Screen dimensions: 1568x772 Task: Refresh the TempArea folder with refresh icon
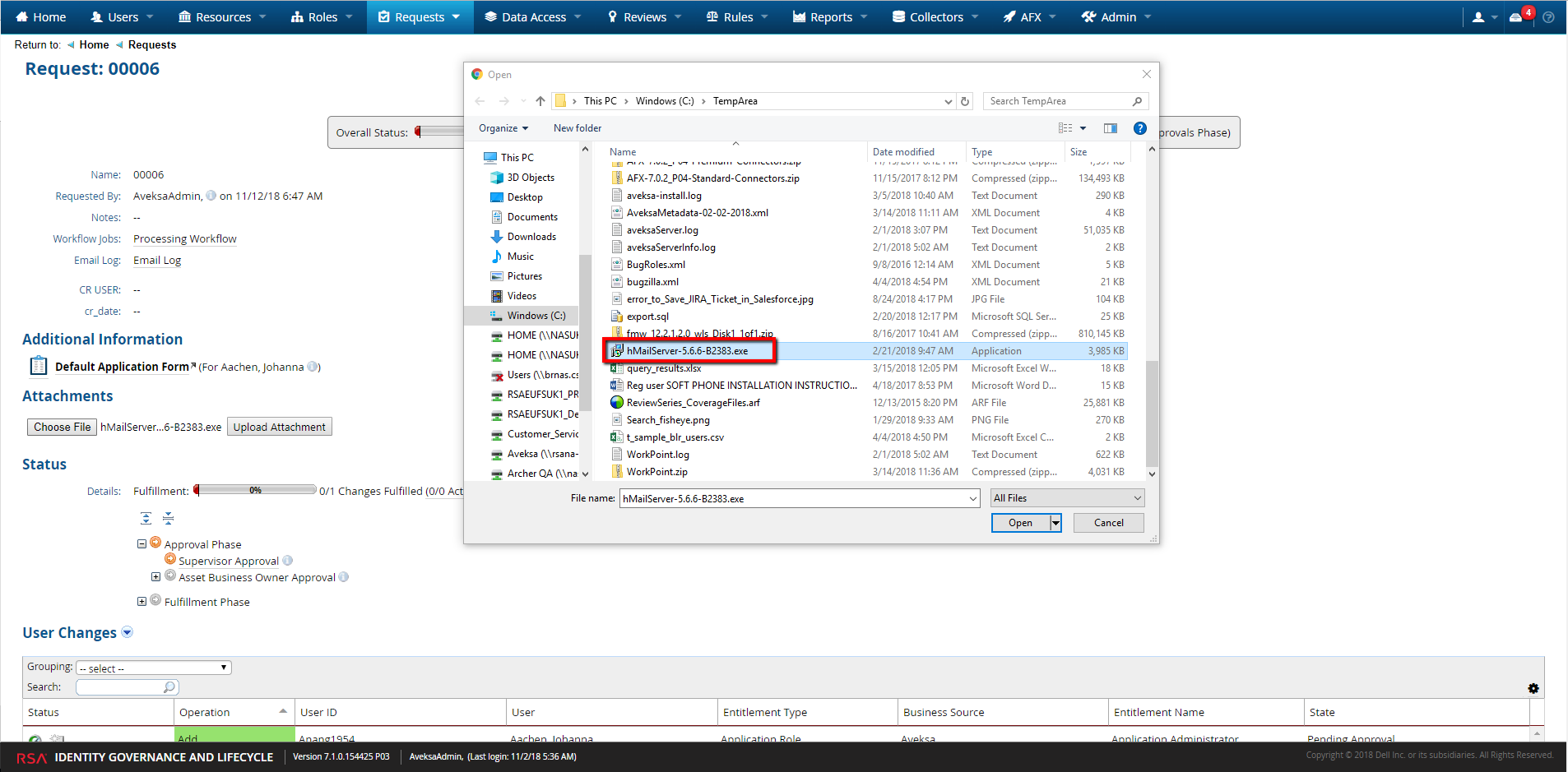(x=964, y=100)
